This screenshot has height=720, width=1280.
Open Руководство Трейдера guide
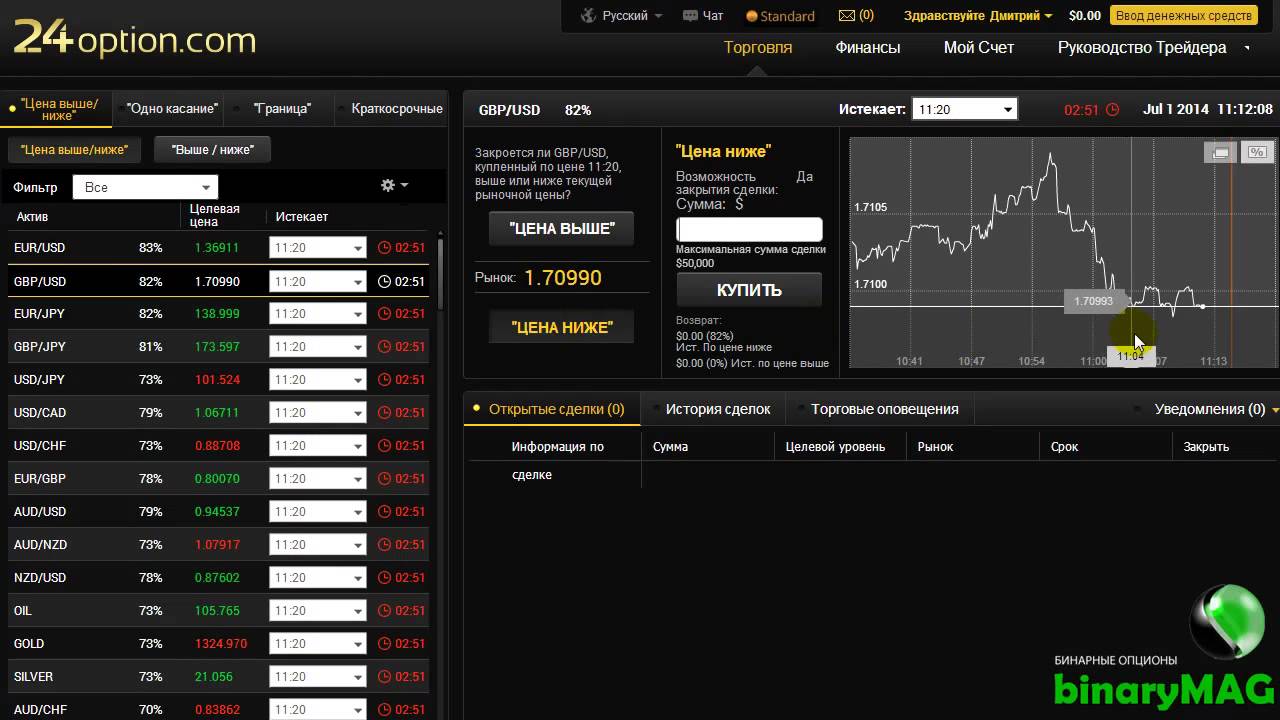click(x=1142, y=47)
